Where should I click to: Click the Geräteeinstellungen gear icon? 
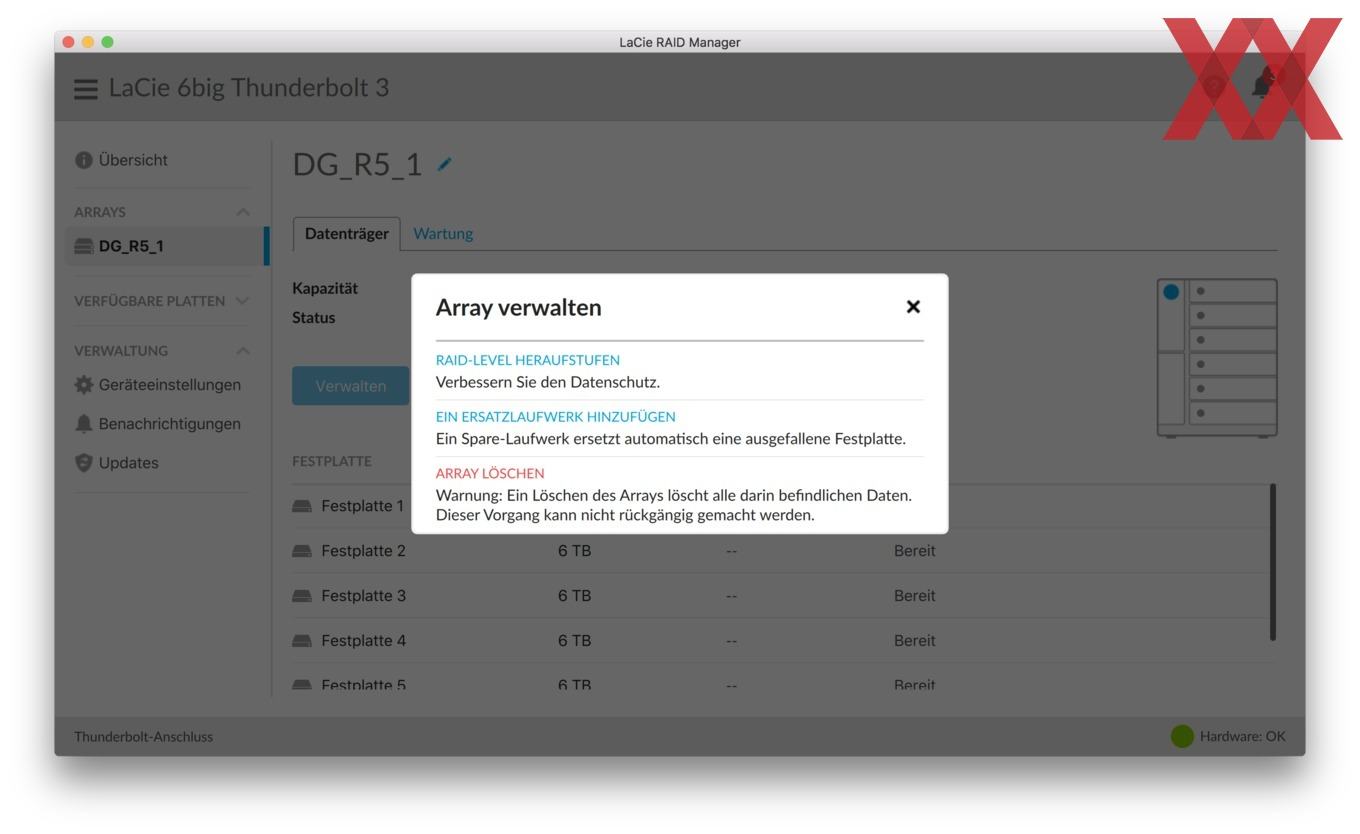click(x=84, y=385)
